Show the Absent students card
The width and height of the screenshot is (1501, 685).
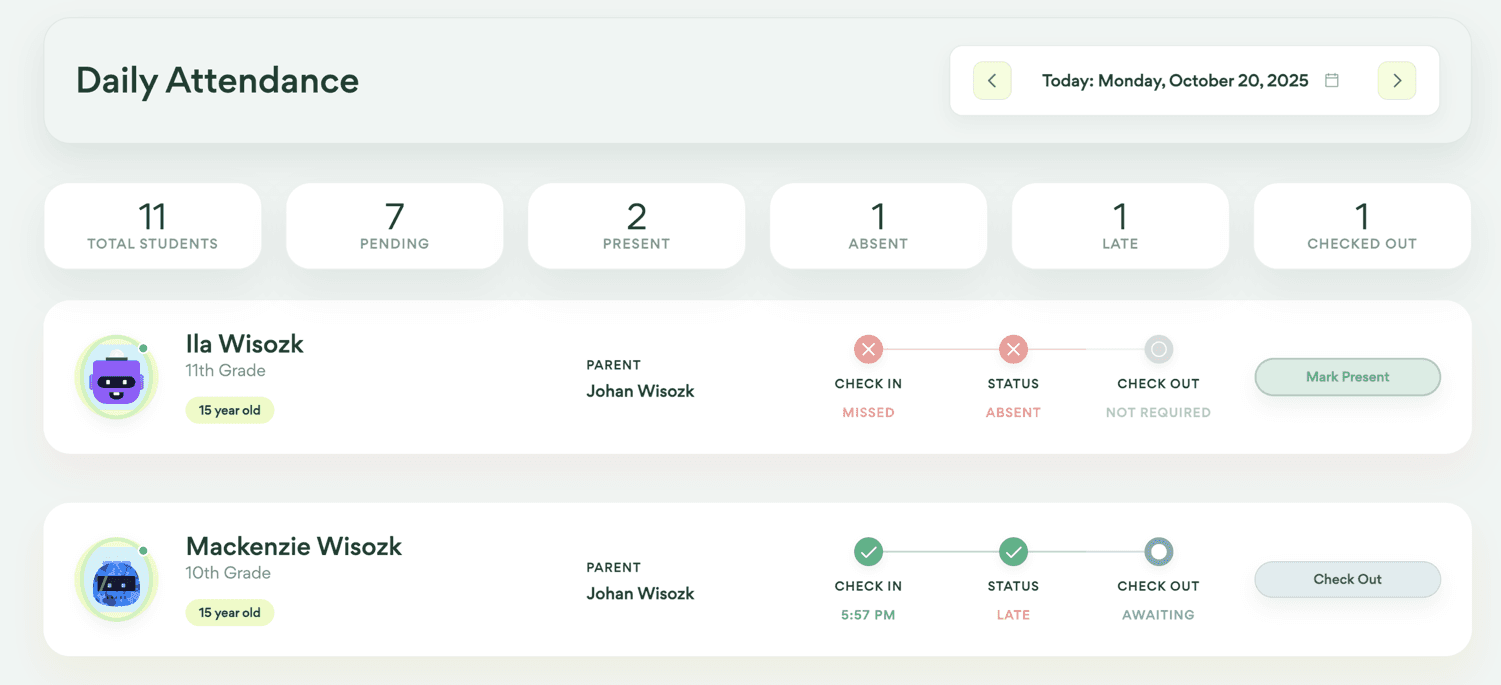tap(878, 226)
